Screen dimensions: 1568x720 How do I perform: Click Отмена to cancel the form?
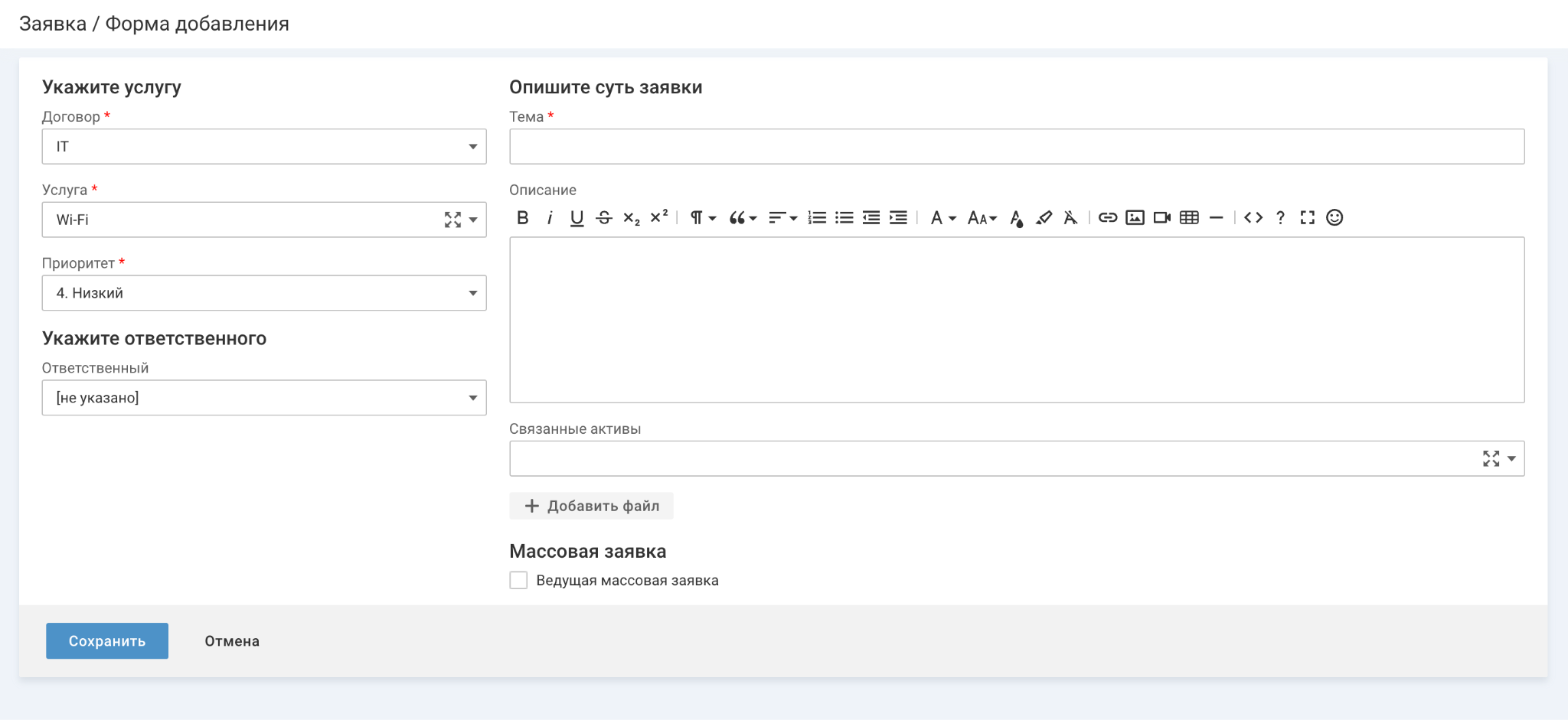point(232,641)
